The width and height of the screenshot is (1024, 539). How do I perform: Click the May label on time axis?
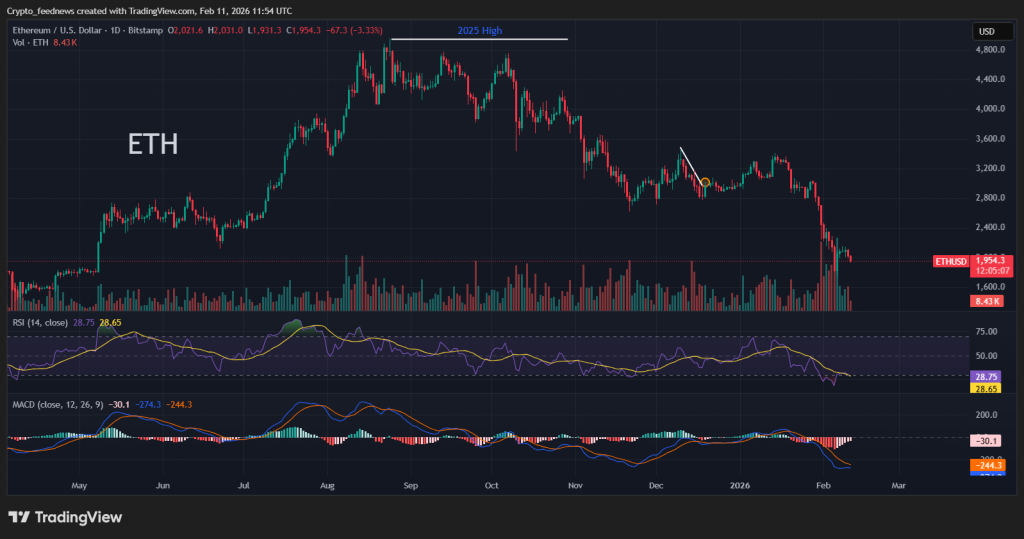[x=79, y=486]
